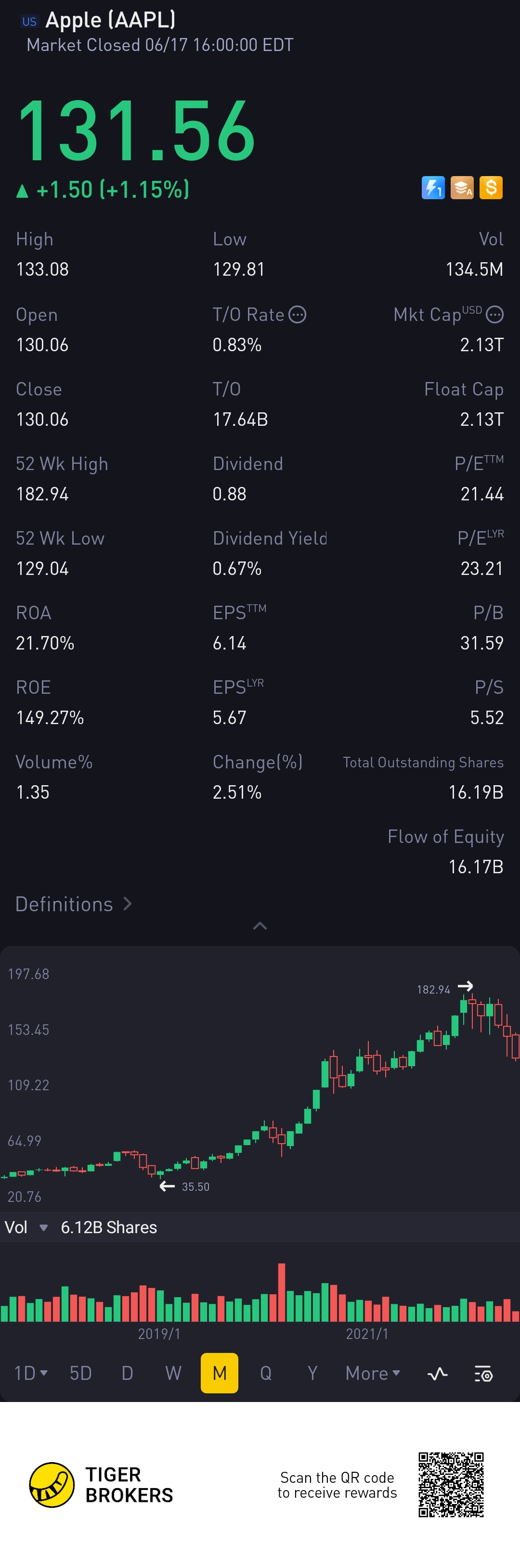Open T/O Rate info bubble icon
Viewport: 520px width, 1568px height.
coord(297,315)
